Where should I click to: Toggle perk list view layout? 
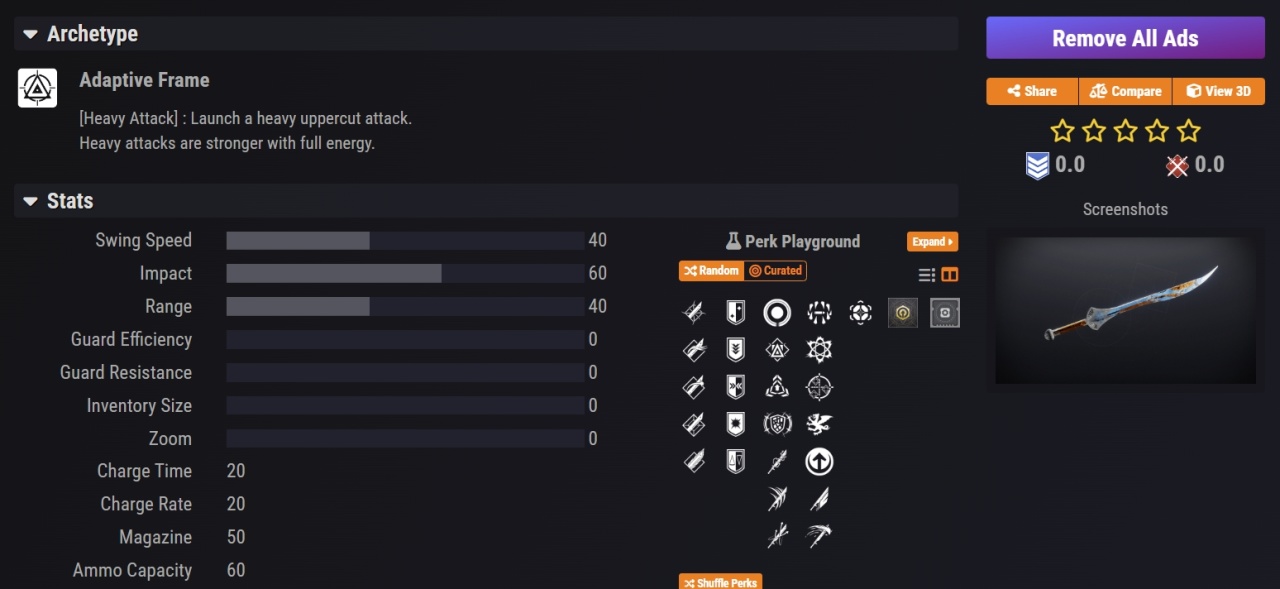click(927, 275)
